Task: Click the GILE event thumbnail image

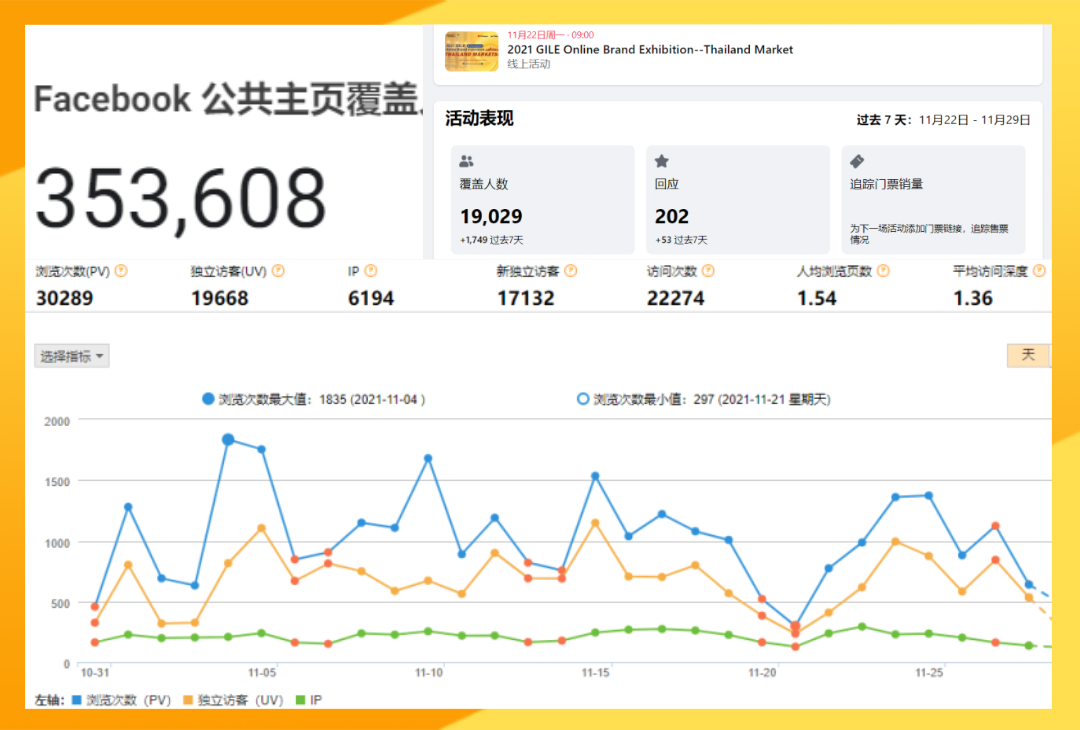Action: pos(471,51)
